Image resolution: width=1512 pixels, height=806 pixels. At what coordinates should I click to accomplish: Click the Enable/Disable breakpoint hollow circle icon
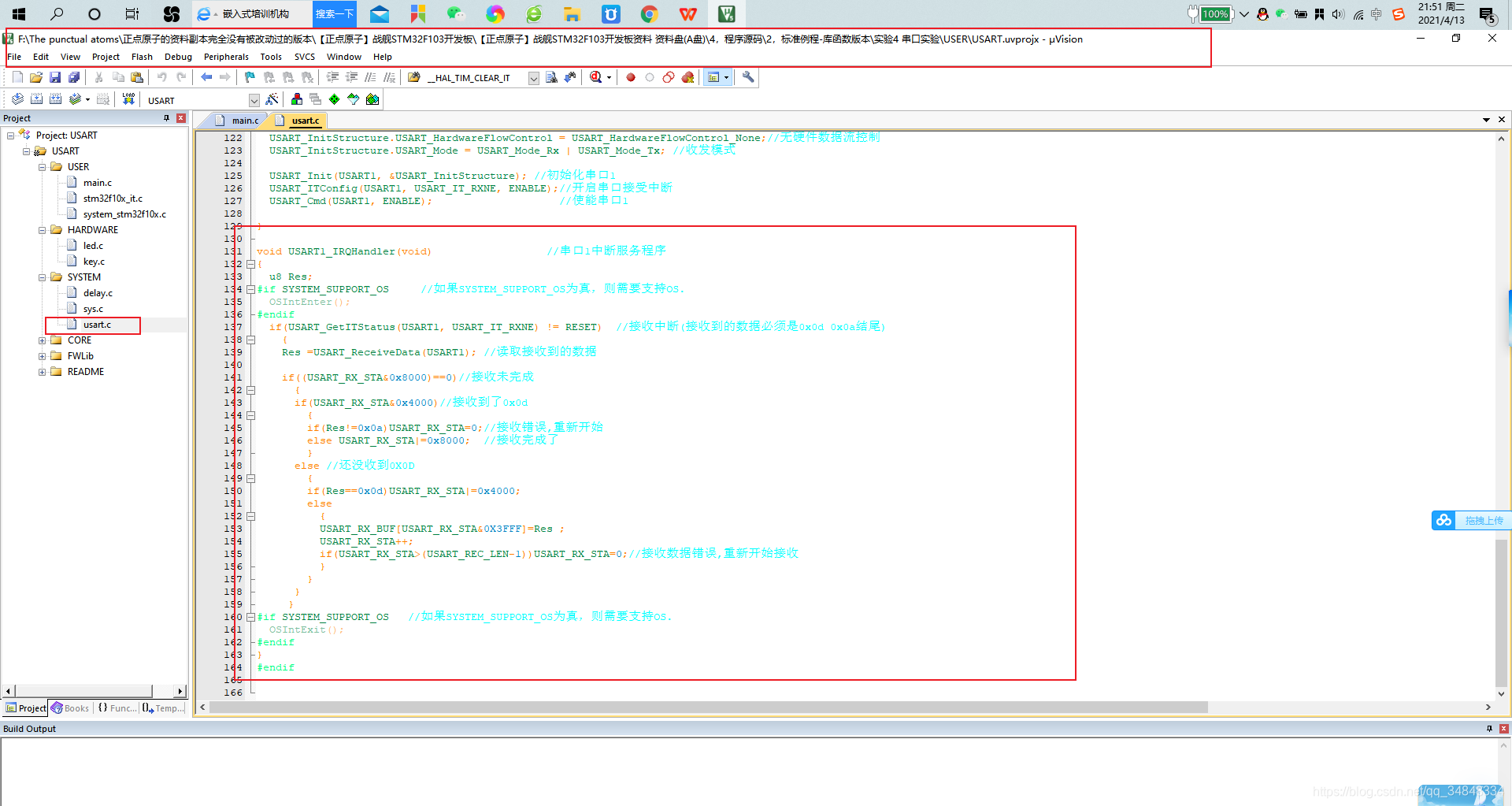pos(650,77)
